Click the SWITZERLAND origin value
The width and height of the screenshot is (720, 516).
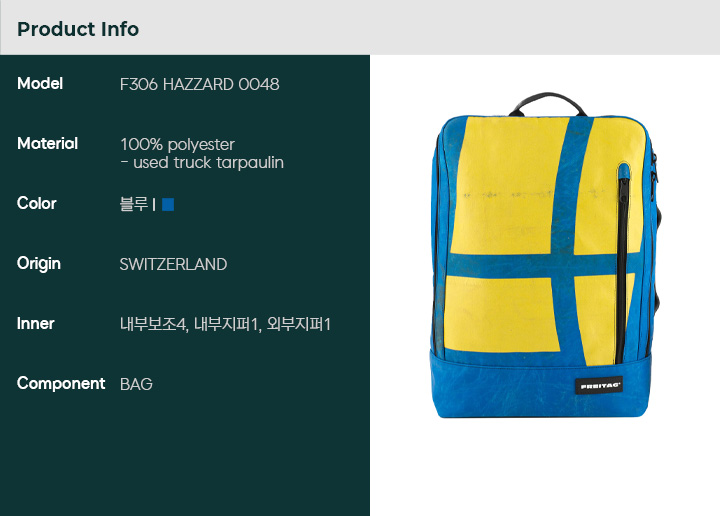(173, 264)
